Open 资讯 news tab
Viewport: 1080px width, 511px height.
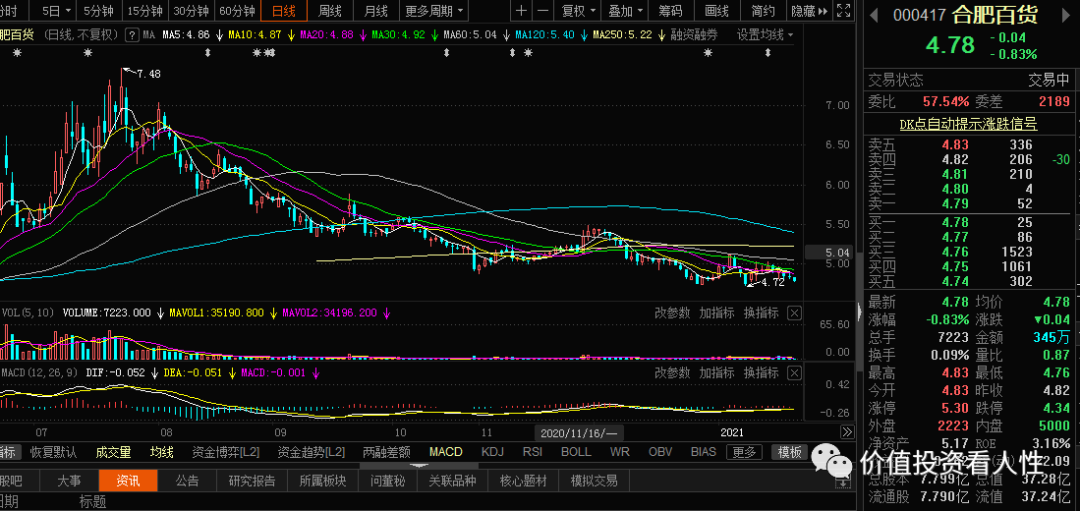(128, 481)
